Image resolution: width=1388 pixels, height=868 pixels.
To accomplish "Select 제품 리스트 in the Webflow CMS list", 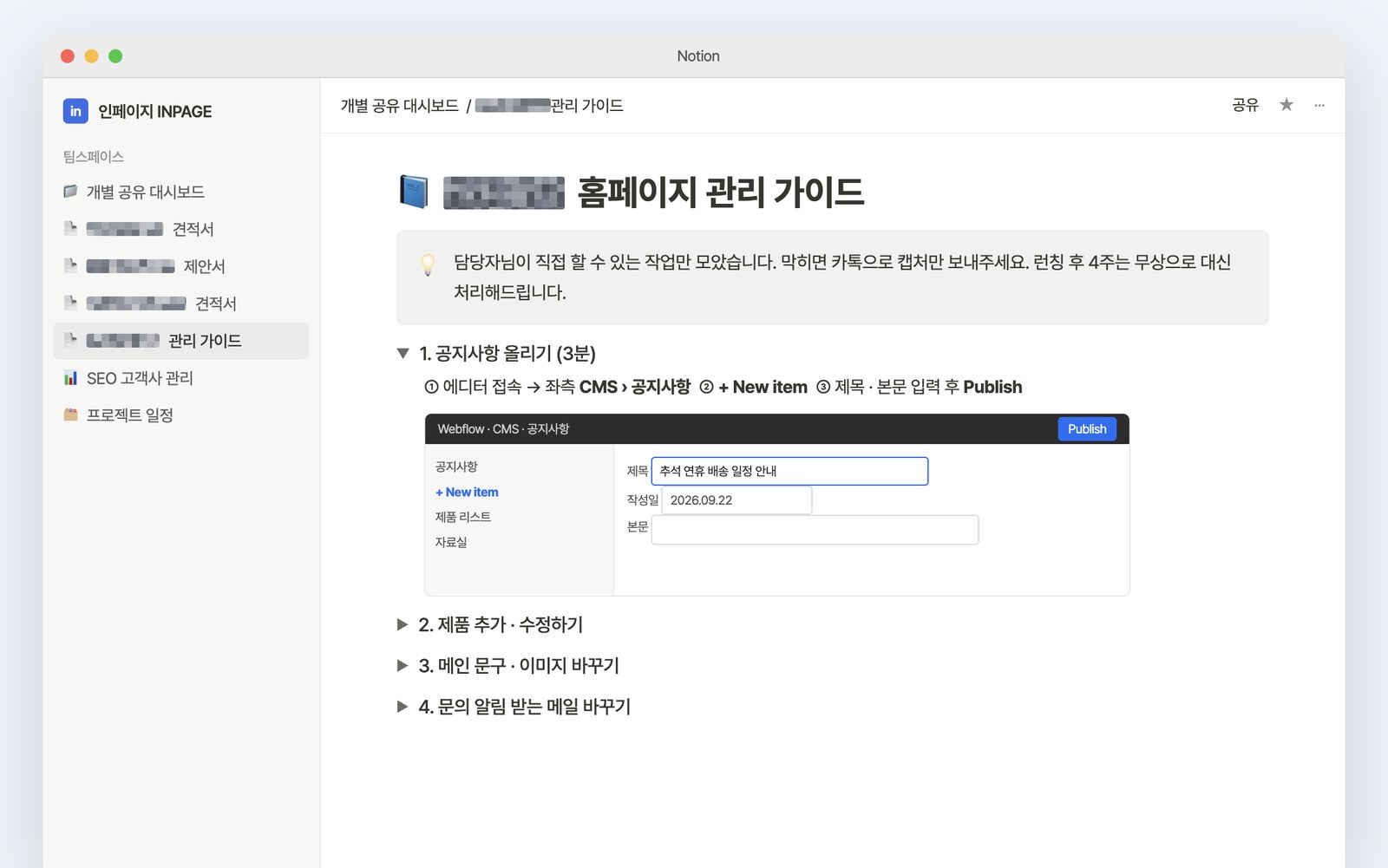I will 463,517.
